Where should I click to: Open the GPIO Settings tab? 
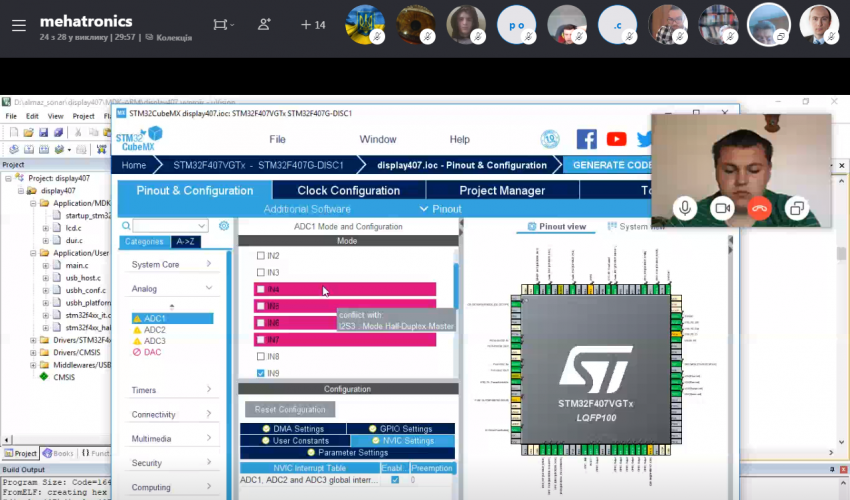[x=401, y=429]
